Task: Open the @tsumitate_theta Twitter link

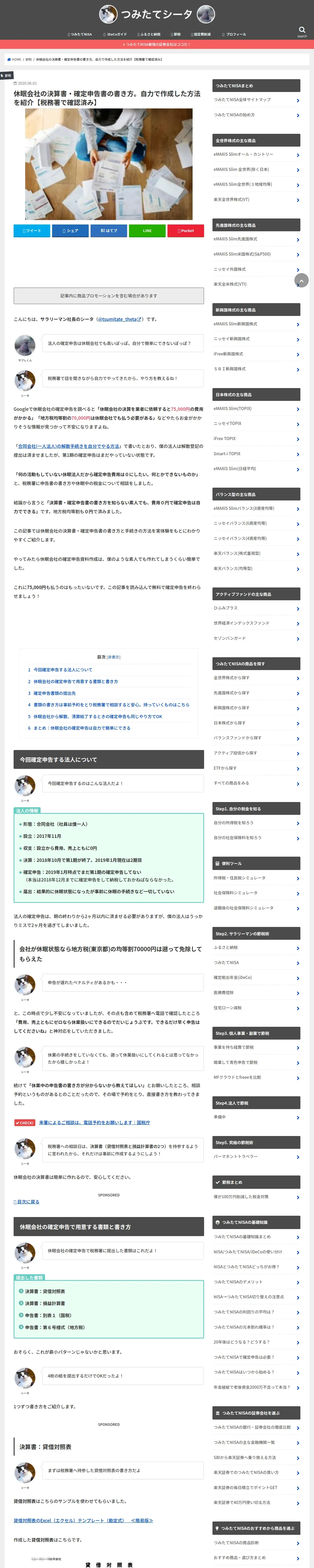Action: pos(120,319)
